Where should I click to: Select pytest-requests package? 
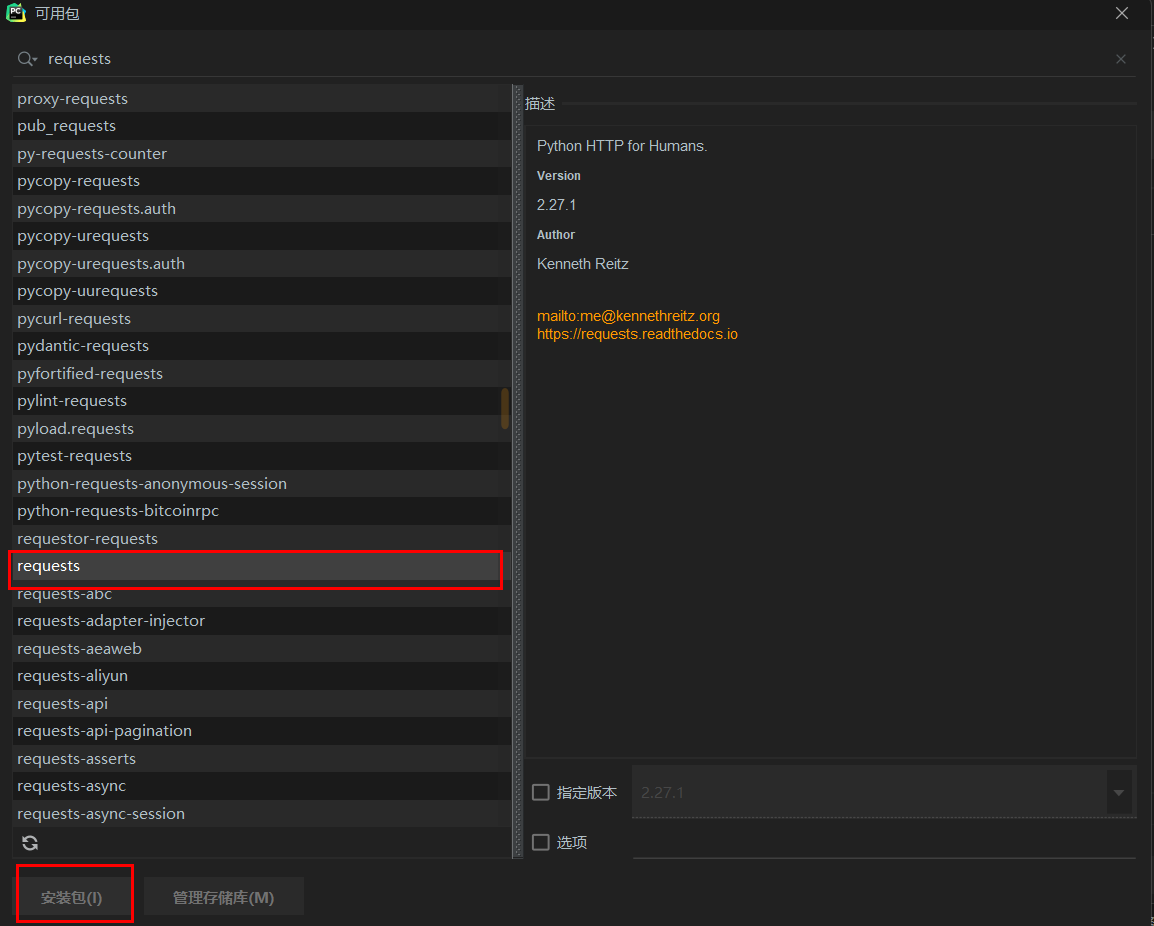[x=261, y=456]
